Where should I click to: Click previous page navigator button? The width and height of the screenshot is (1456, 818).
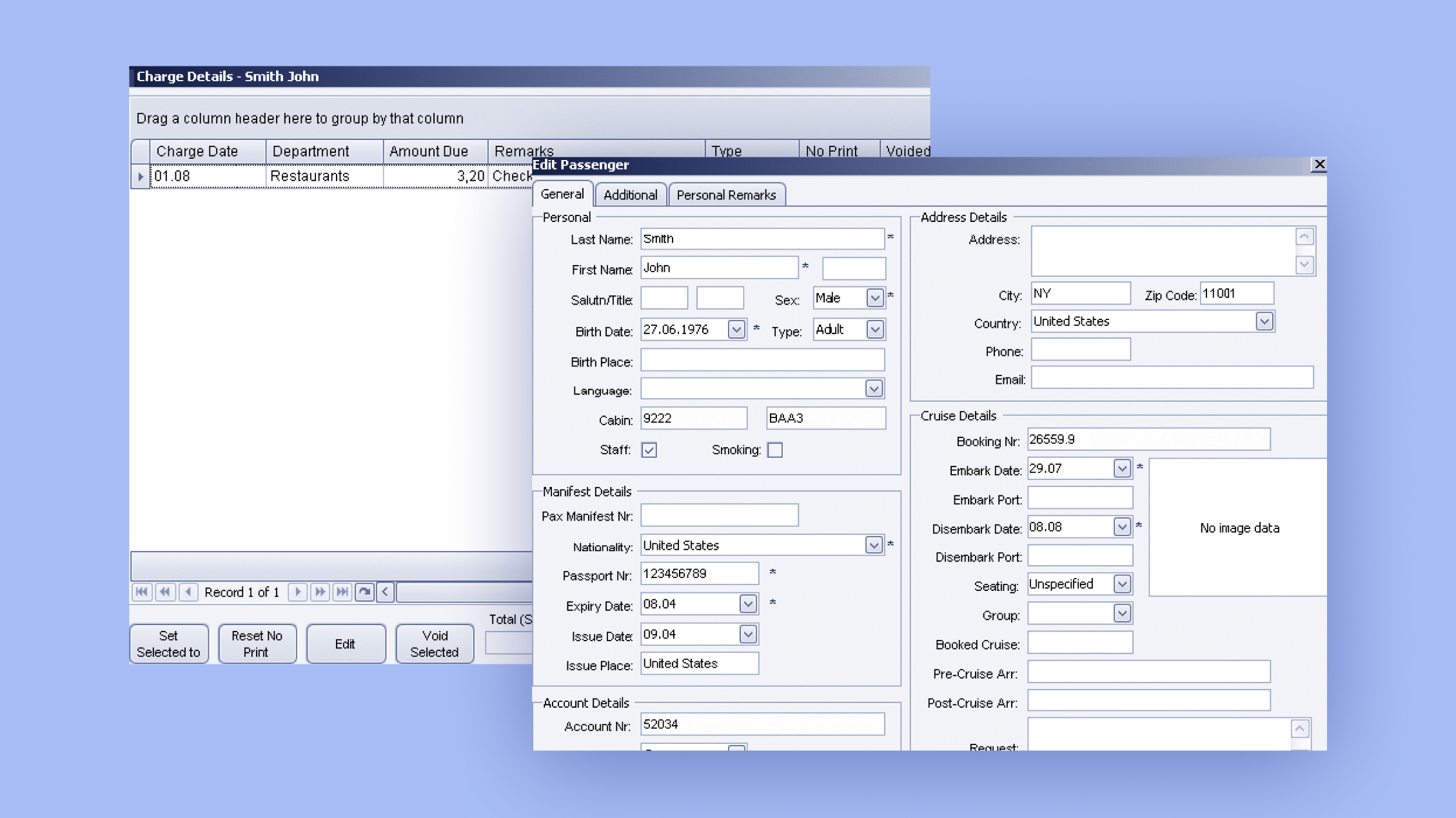(x=165, y=592)
